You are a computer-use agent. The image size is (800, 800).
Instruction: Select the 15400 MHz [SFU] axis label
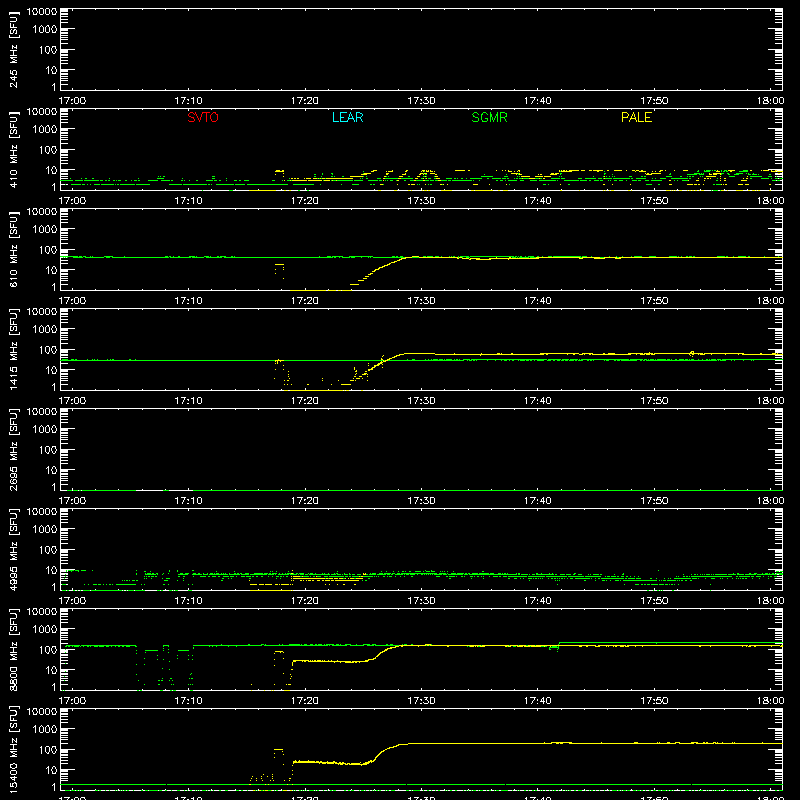click(14, 749)
